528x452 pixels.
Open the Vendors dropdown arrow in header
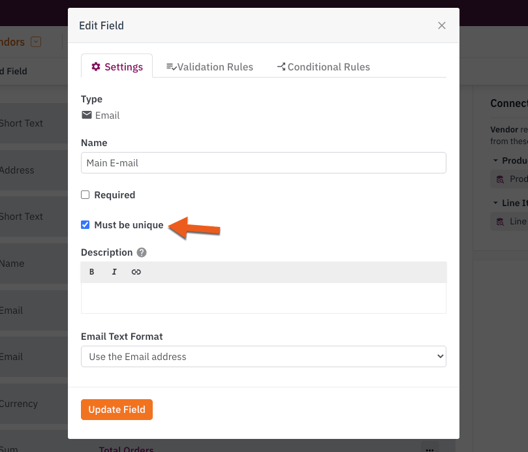[x=36, y=42]
